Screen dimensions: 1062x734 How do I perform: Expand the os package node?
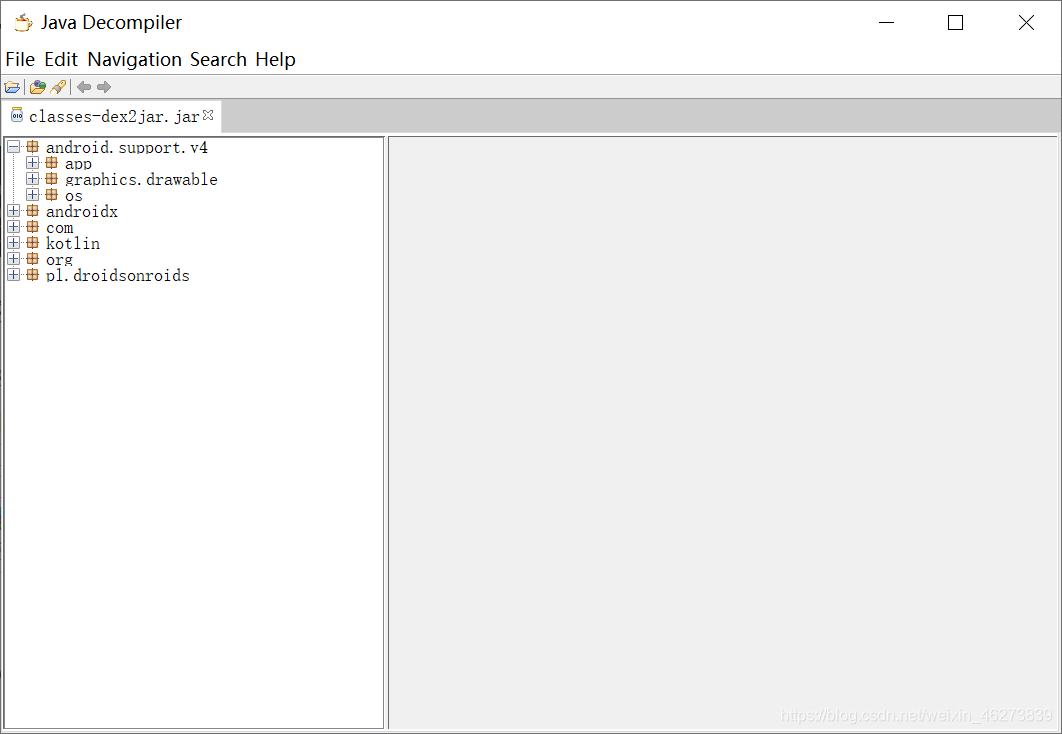pos(32,195)
